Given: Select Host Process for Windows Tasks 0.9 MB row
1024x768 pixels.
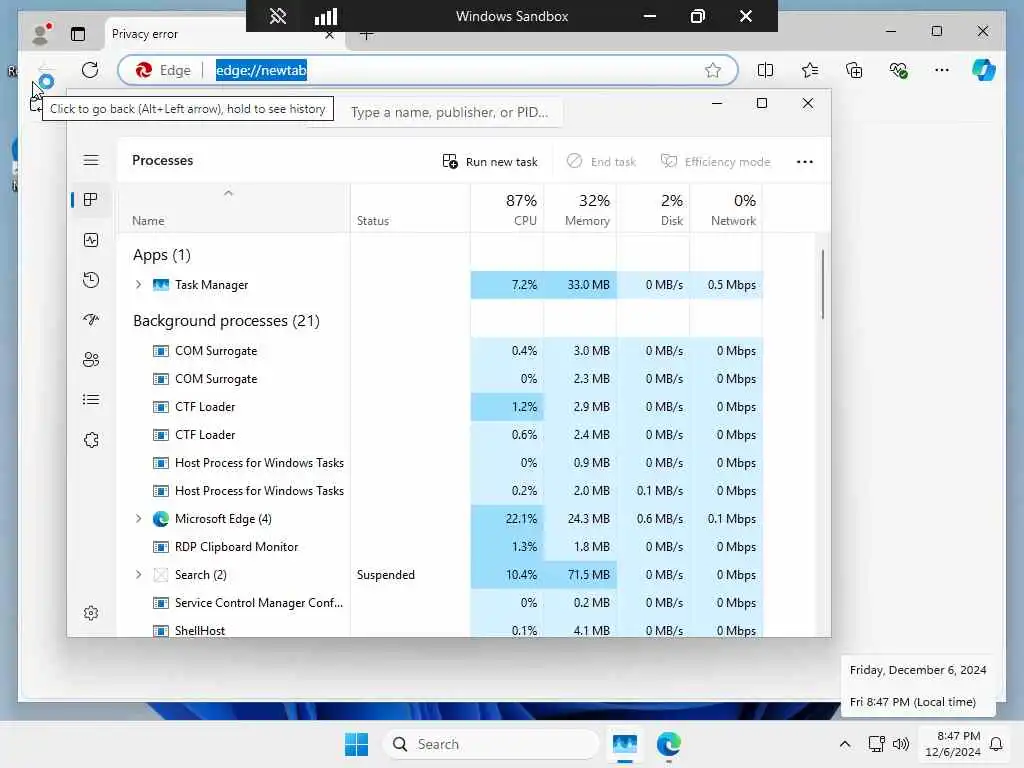Looking at the screenshot, I should point(441,463).
